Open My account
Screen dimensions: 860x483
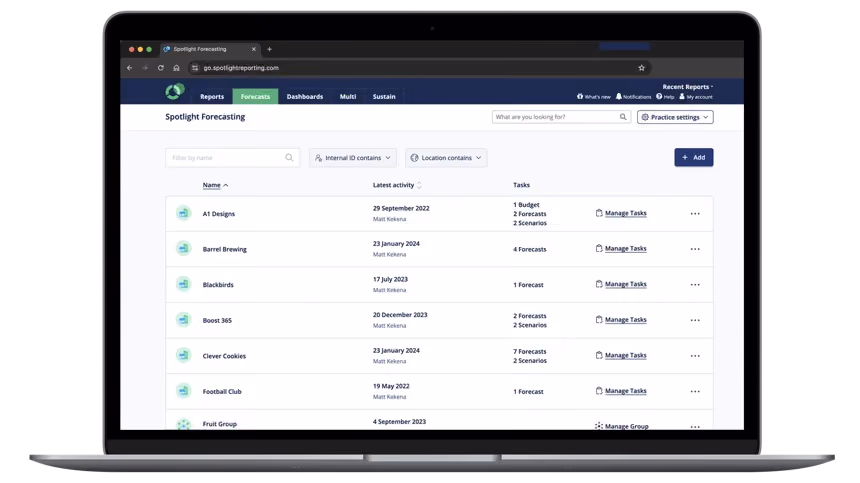[x=696, y=96]
